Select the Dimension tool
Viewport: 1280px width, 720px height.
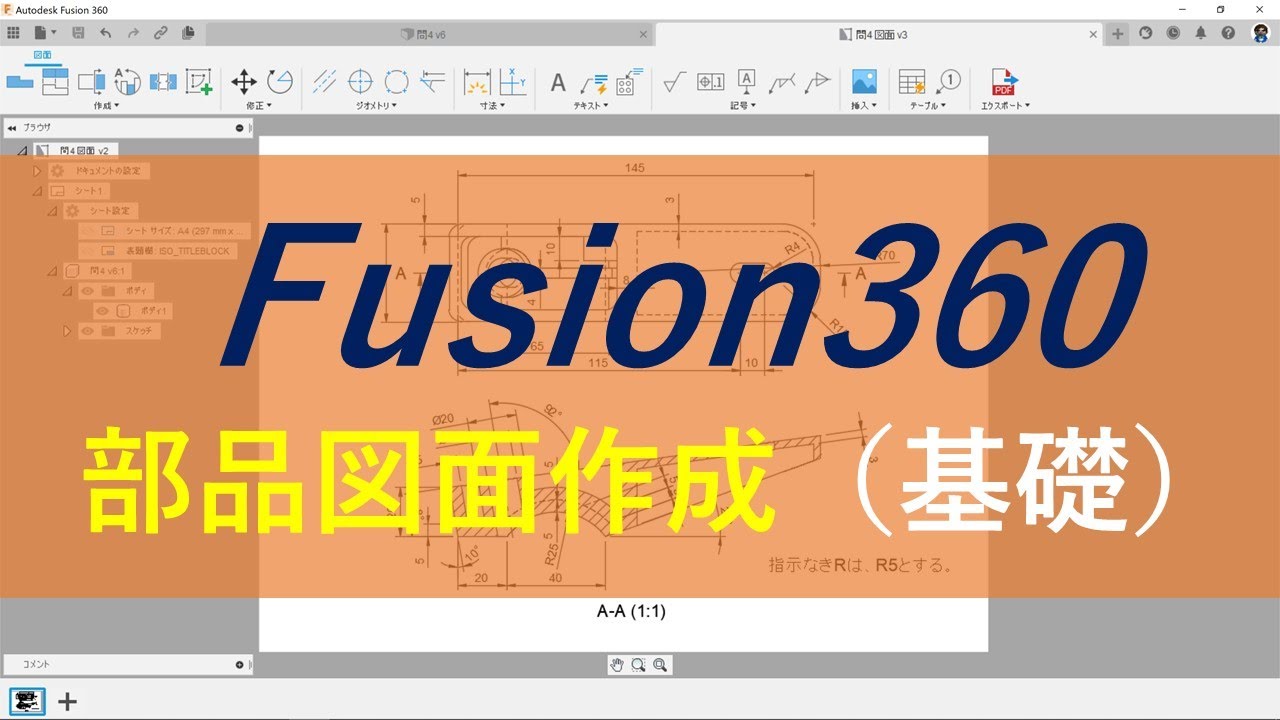pyautogui.click(x=478, y=81)
